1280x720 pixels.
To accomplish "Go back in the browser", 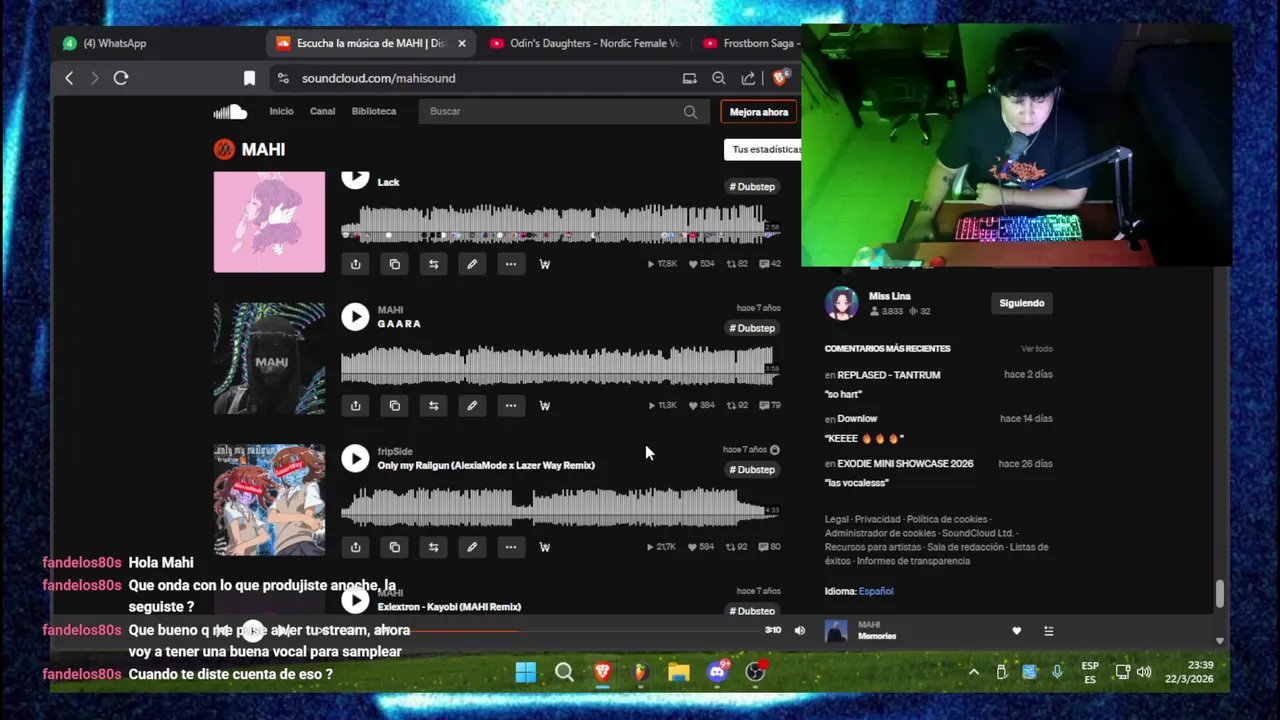I will pos(69,78).
